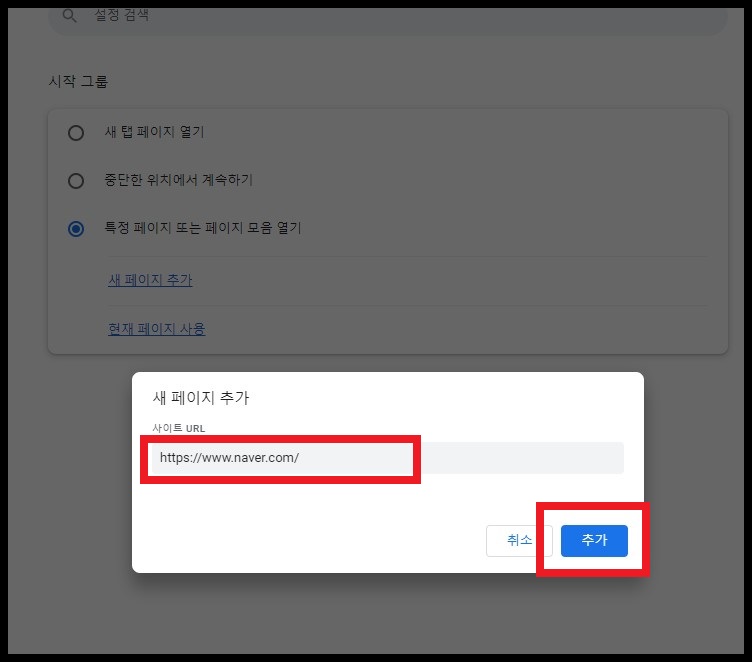The image size is (752, 662).
Task: Click the 시작 그룹 section heading
Action: pyautogui.click(x=78, y=81)
